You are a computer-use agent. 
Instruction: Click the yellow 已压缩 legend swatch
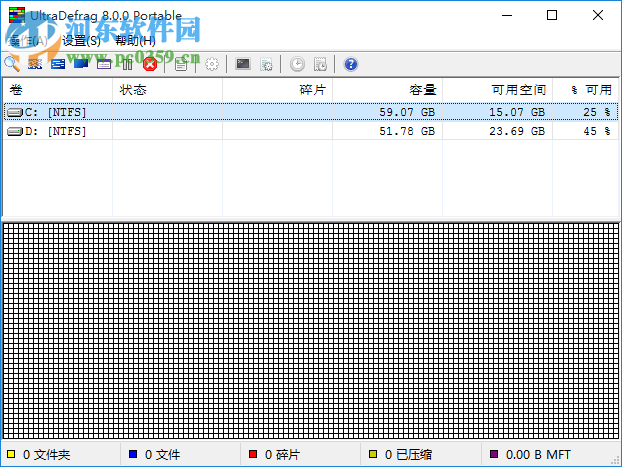373,454
